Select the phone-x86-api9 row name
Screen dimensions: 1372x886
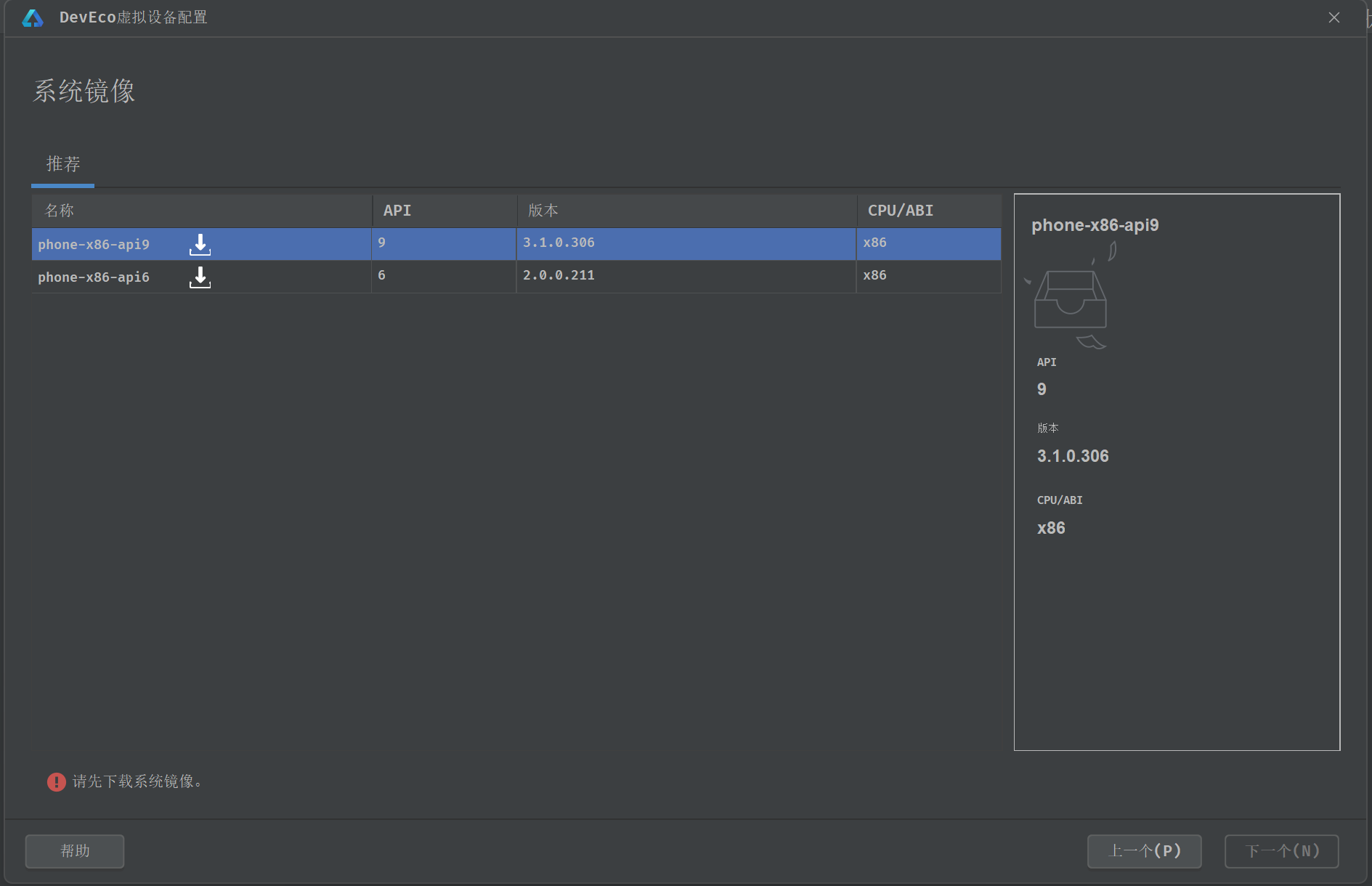94,245
